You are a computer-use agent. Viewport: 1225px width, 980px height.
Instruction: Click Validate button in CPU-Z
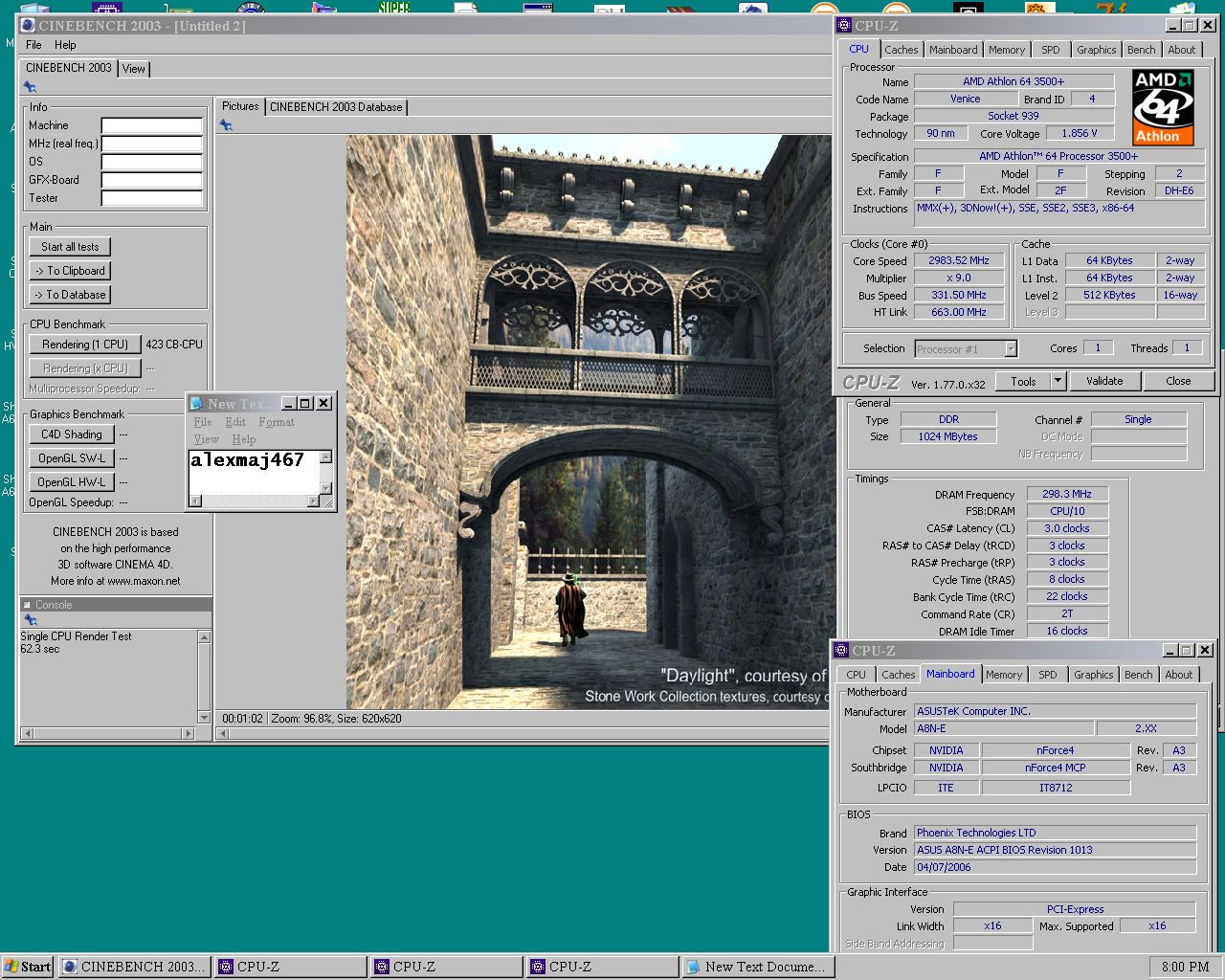[x=1104, y=381]
